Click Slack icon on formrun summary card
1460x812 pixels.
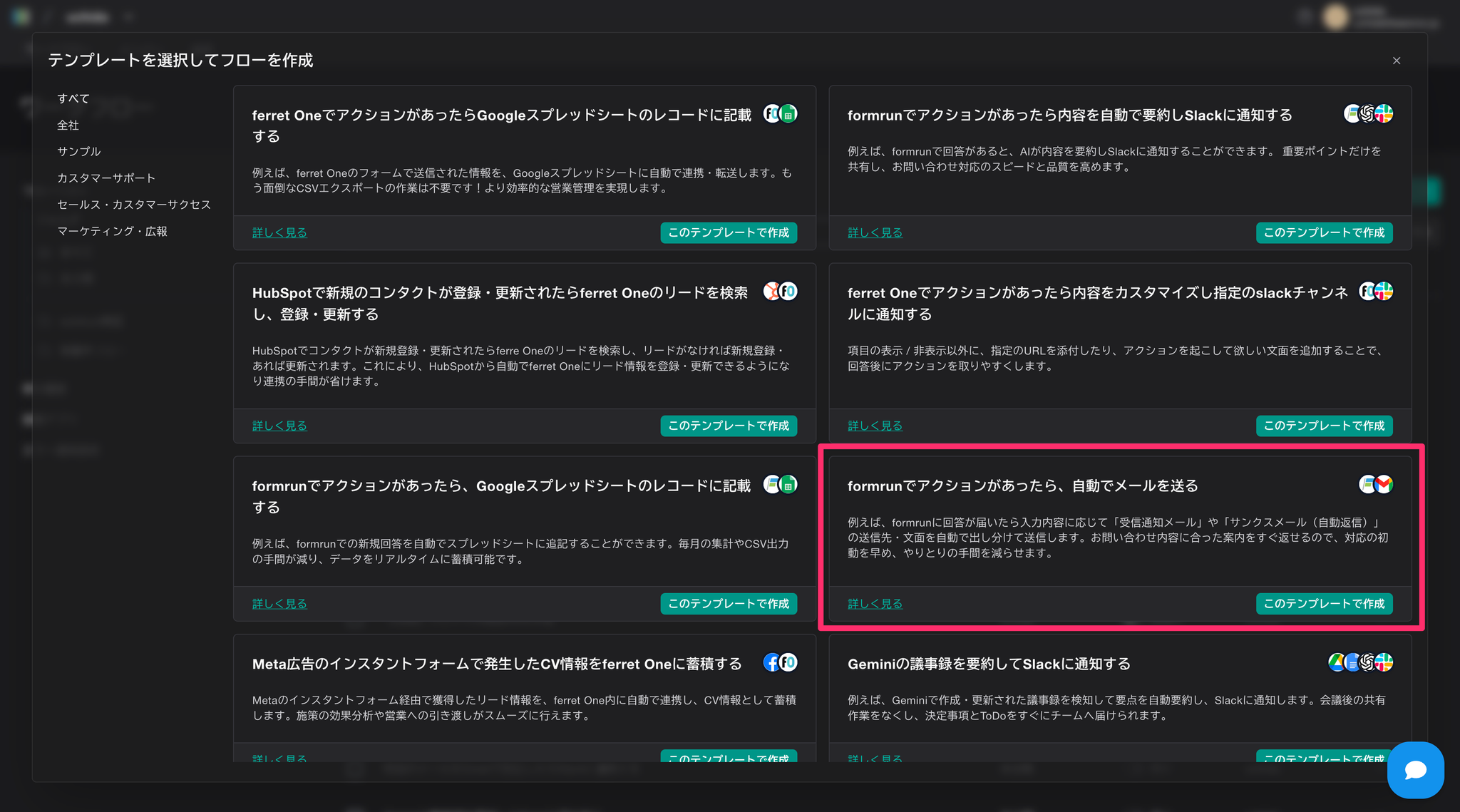click(1384, 113)
